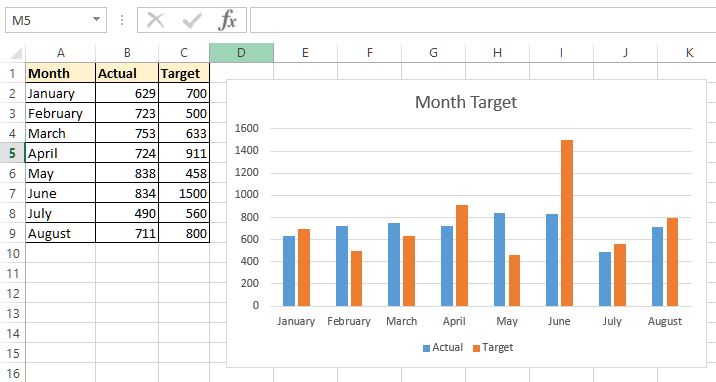Click inside the formula bar input

tap(483, 20)
